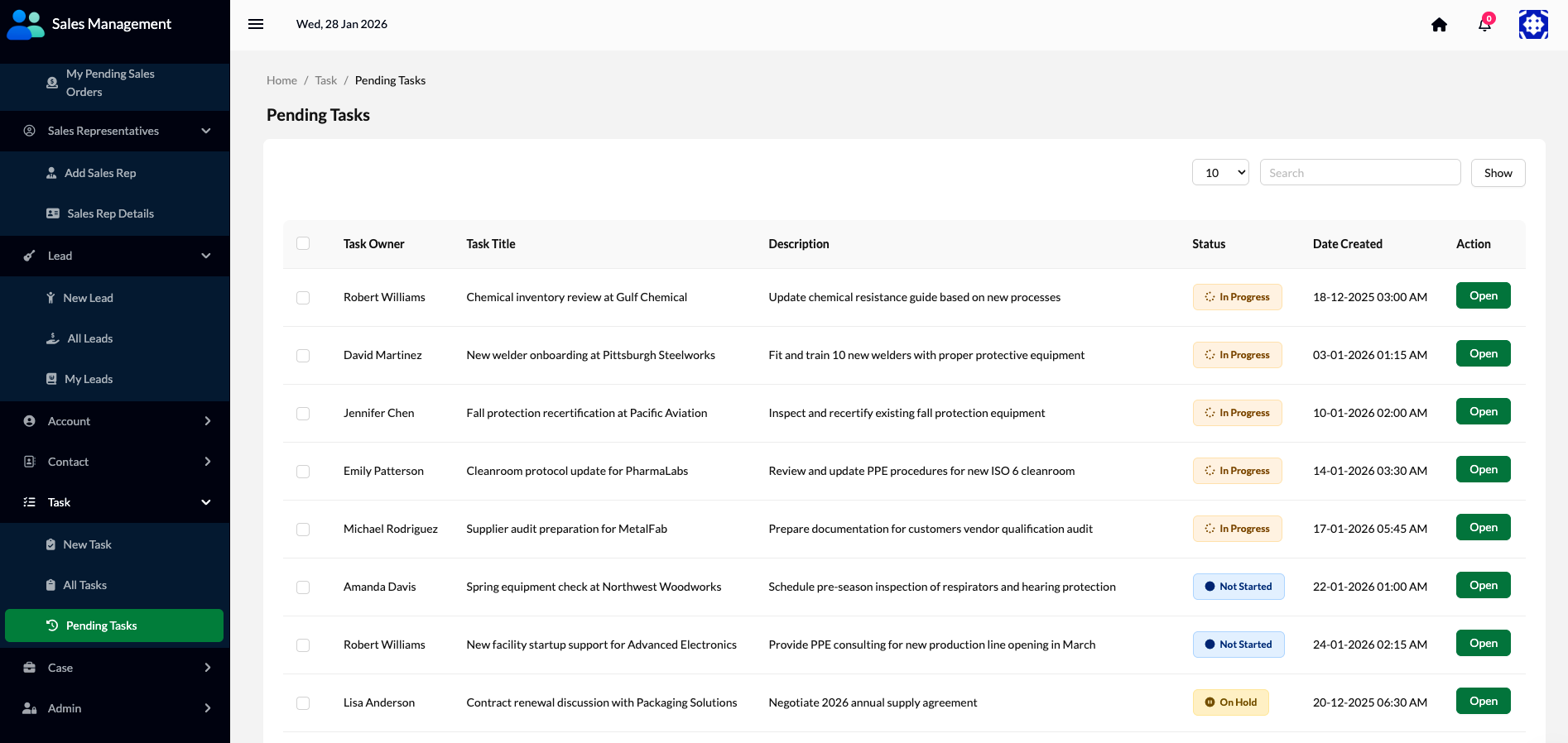This screenshot has height=743, width=1568.
Task: Tick the checkbox for Jennifer Chen's task
Action: pyautogui.click(x=303, y=414)
